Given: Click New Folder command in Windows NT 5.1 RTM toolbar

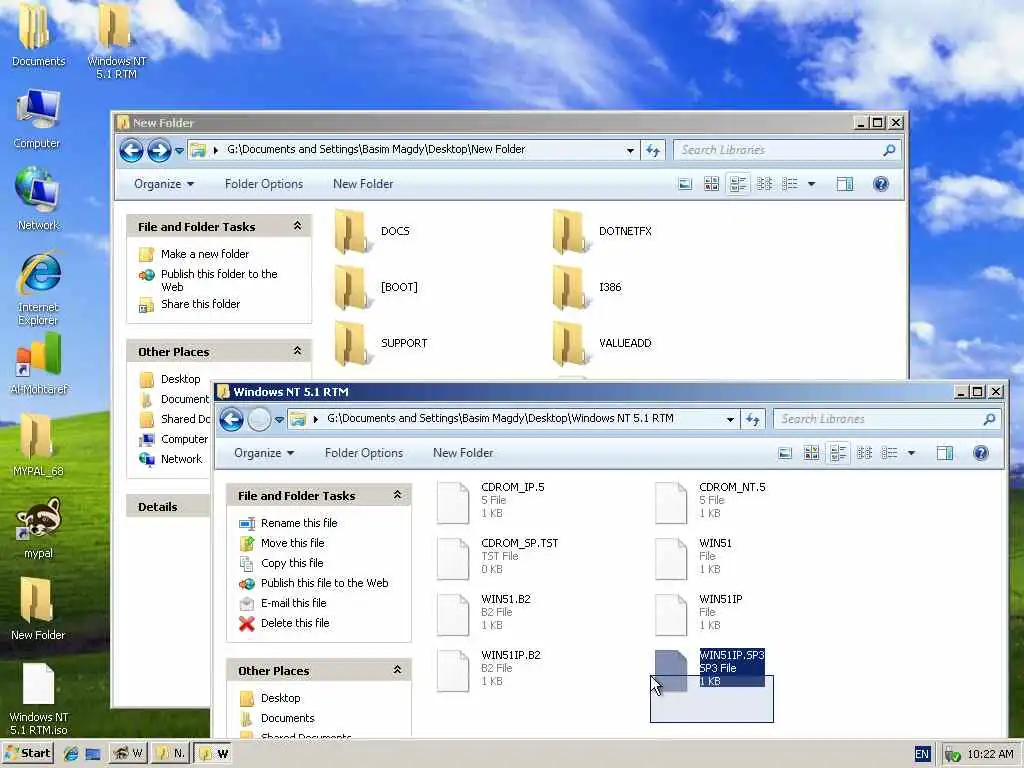Looking at the screenshot, I should click(463, 453).
